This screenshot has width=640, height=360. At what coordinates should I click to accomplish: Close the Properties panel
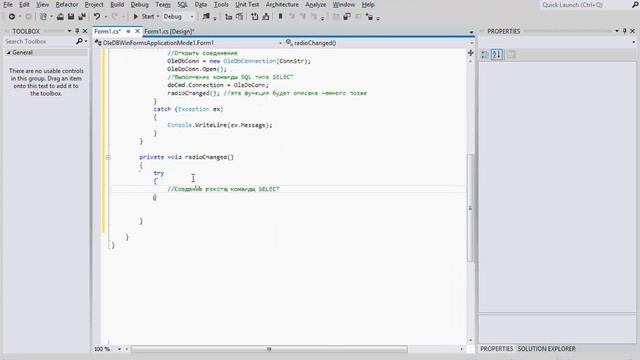[x=632, y=31]
